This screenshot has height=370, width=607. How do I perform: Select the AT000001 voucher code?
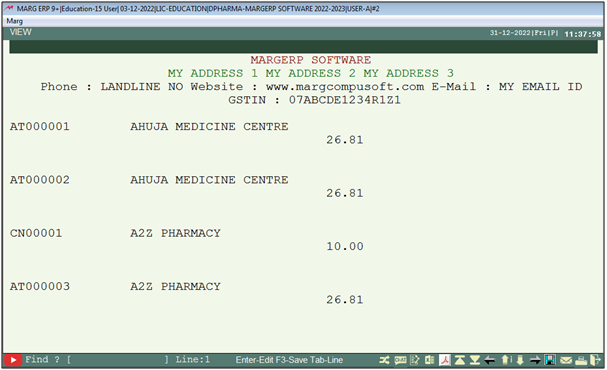[39, 127]
